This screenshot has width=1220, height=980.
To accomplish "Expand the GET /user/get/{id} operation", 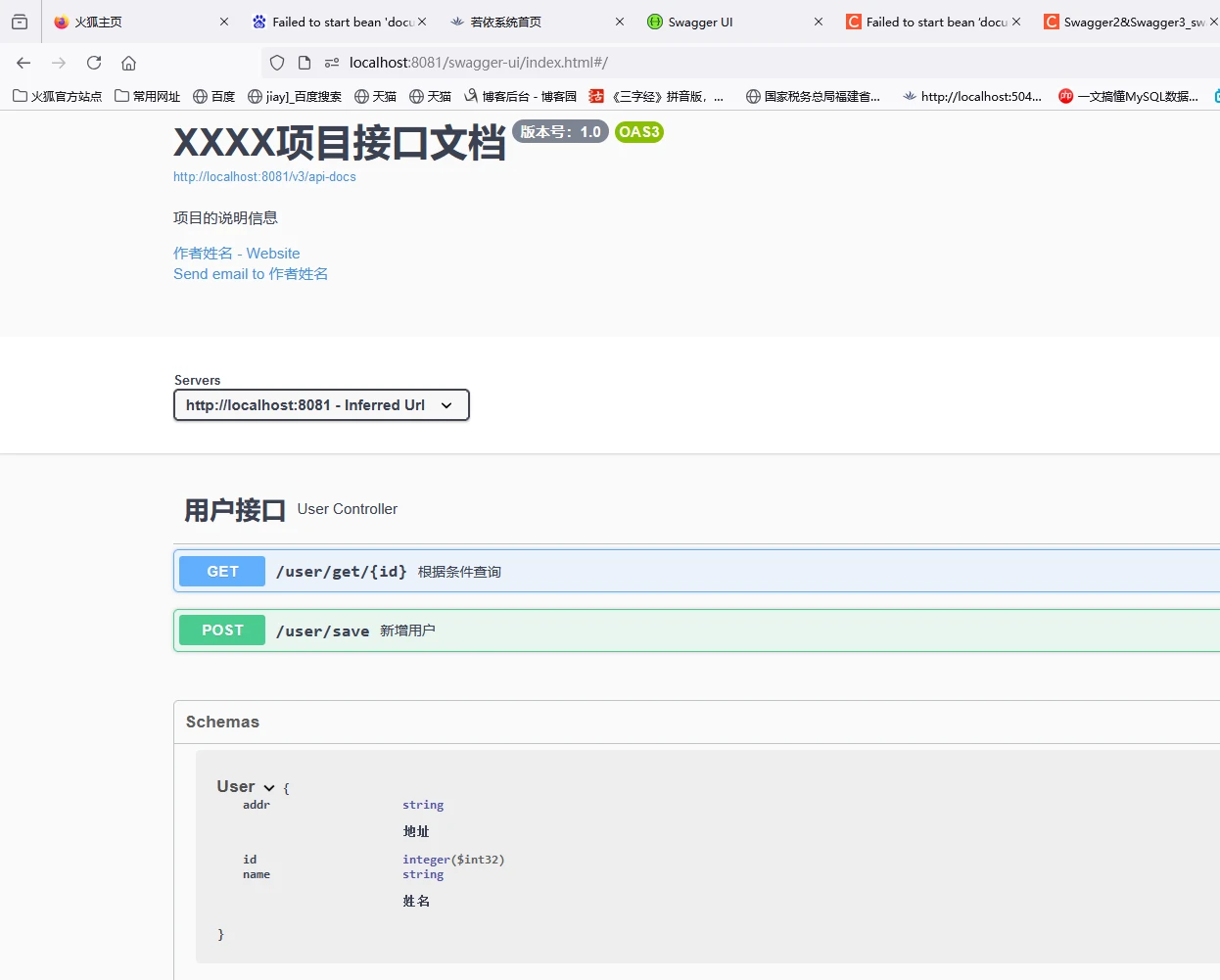I will (697, 571).
